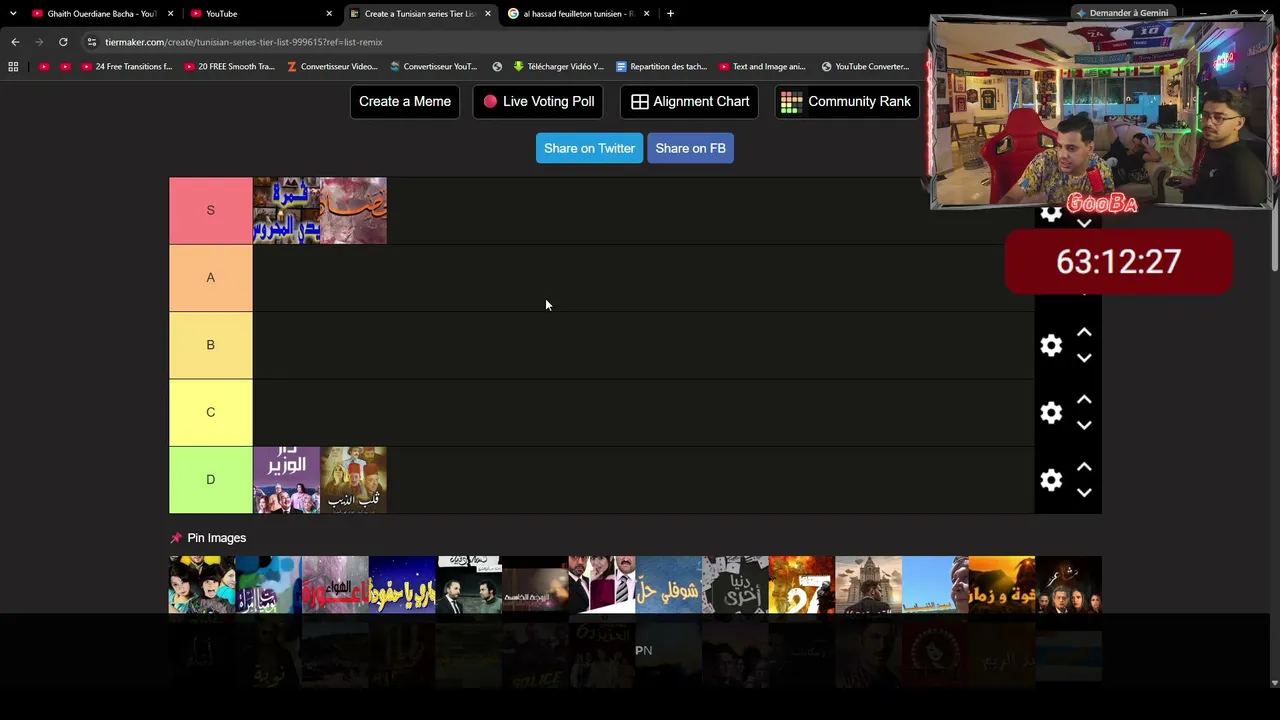View site information icon in address bar
Screen dimensions: 1280x720
91,42
